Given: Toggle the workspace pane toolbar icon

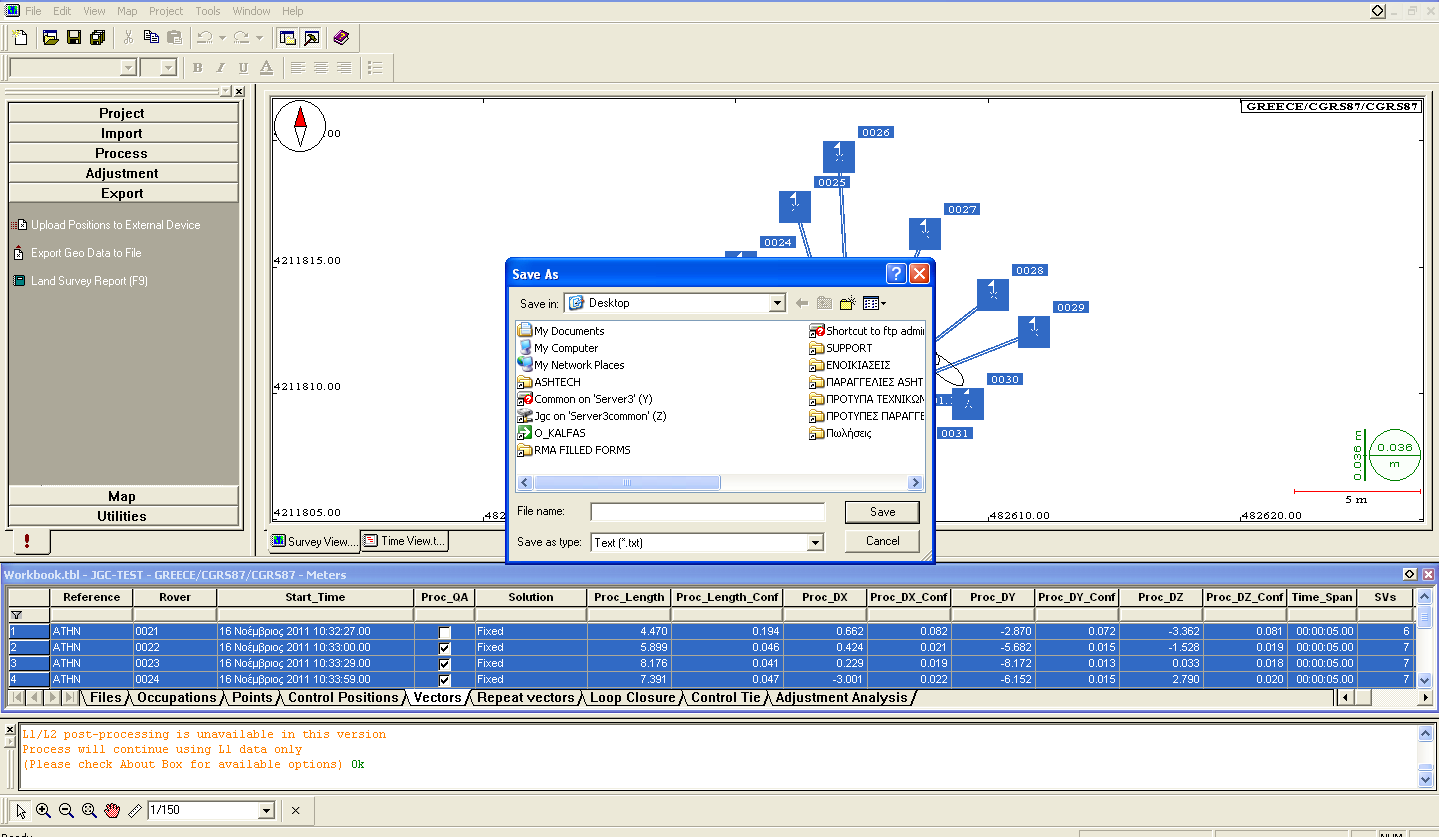Looking at the screenshot, I should tap(288, 38).
